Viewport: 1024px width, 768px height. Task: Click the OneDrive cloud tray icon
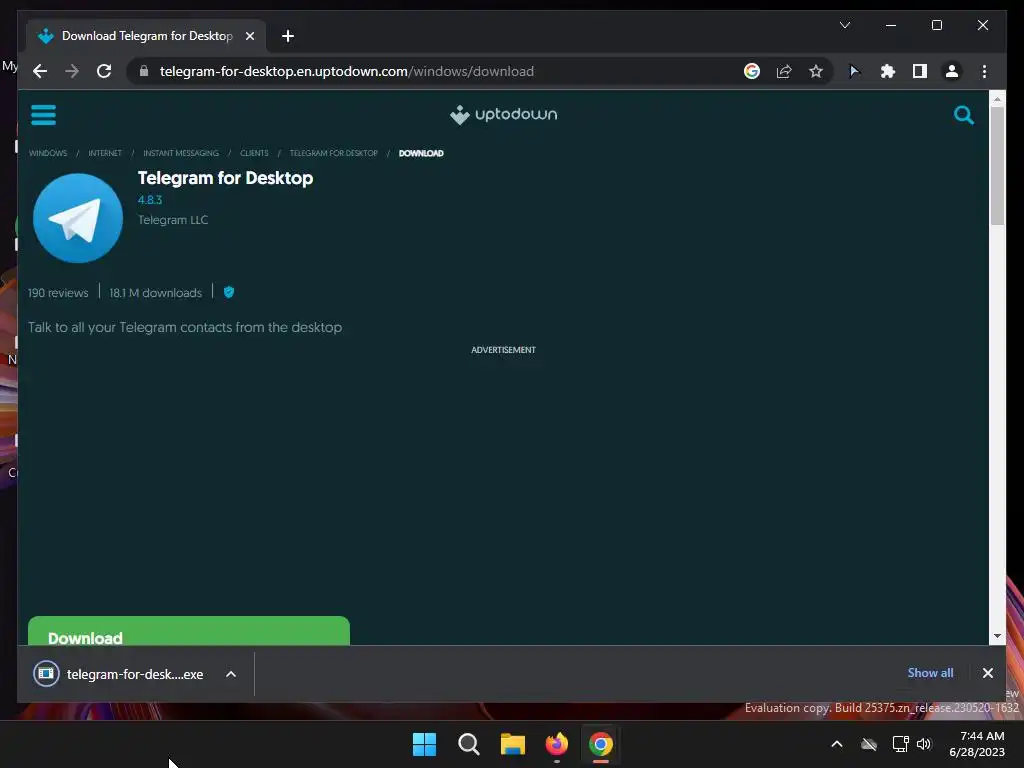click(869, 744)
